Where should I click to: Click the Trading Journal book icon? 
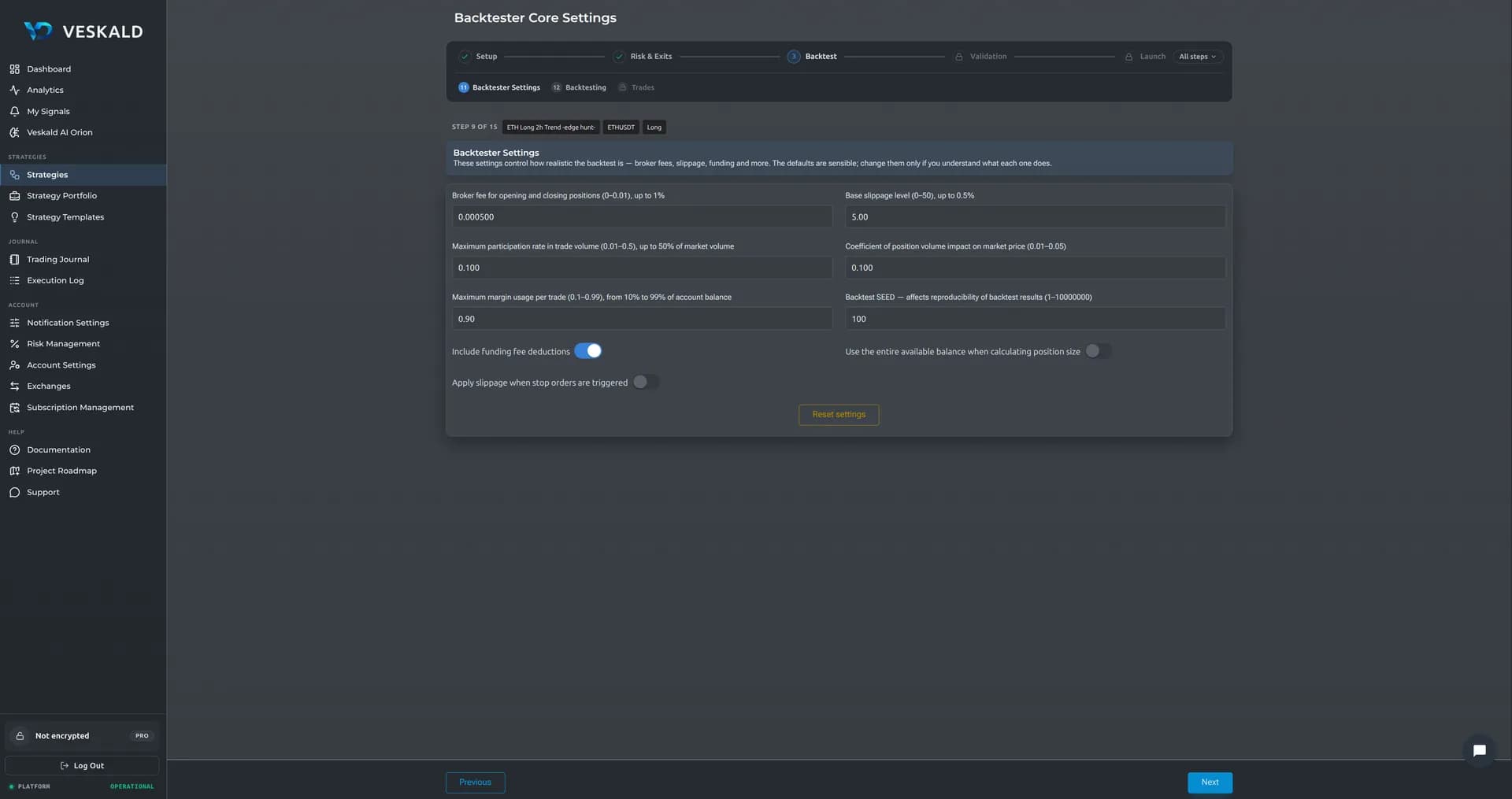pos(14,260)
